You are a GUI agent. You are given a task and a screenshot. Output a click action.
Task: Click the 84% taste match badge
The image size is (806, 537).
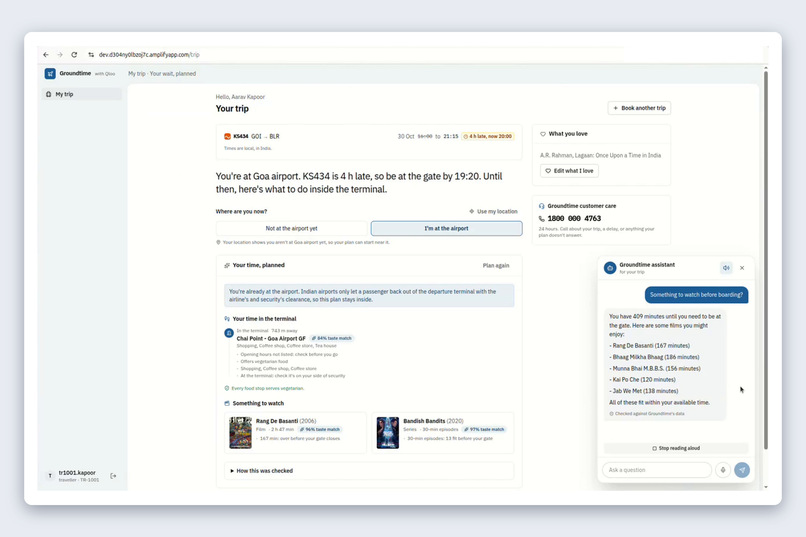tap(332, 338)
